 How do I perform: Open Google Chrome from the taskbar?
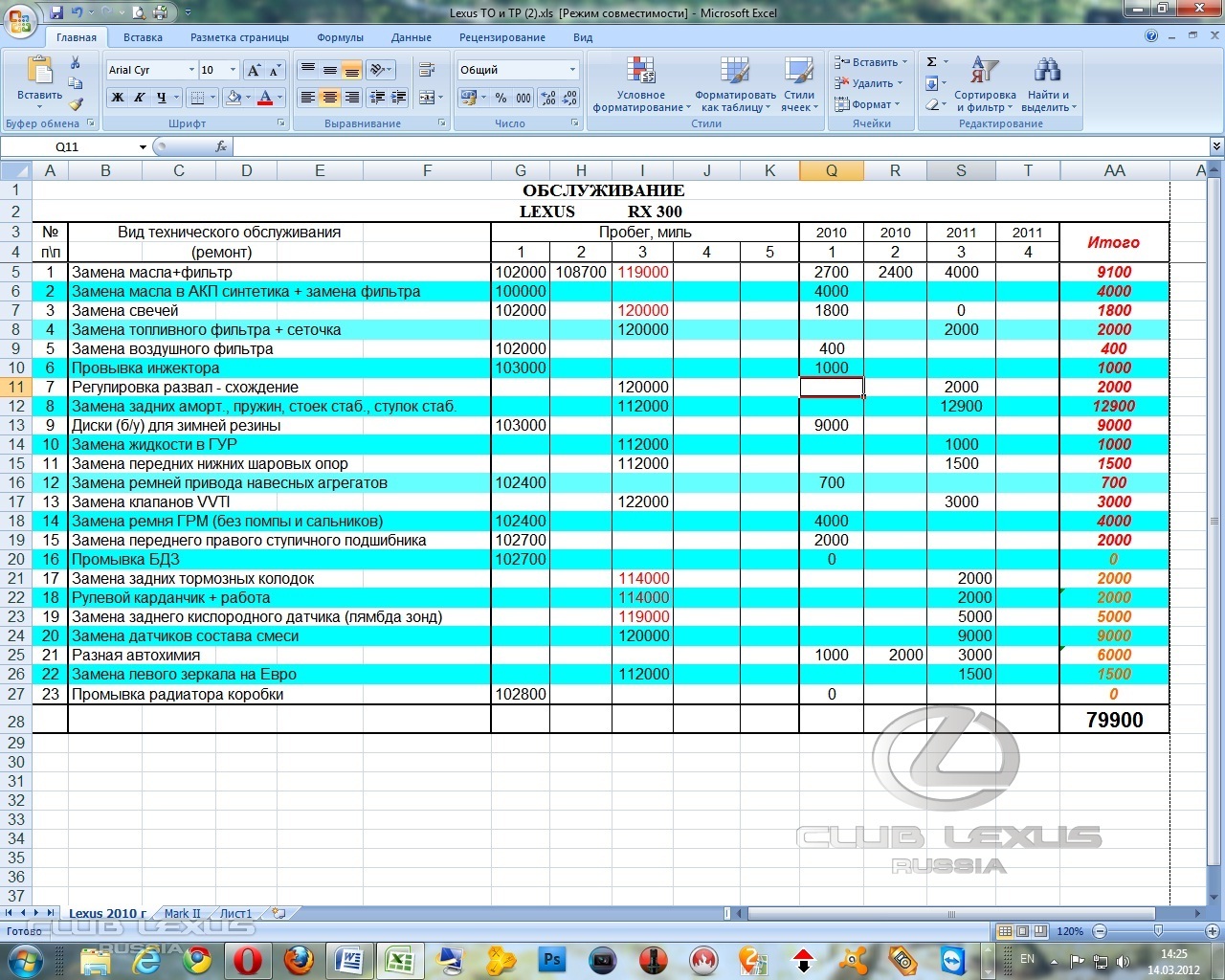(x=198, y=959)
